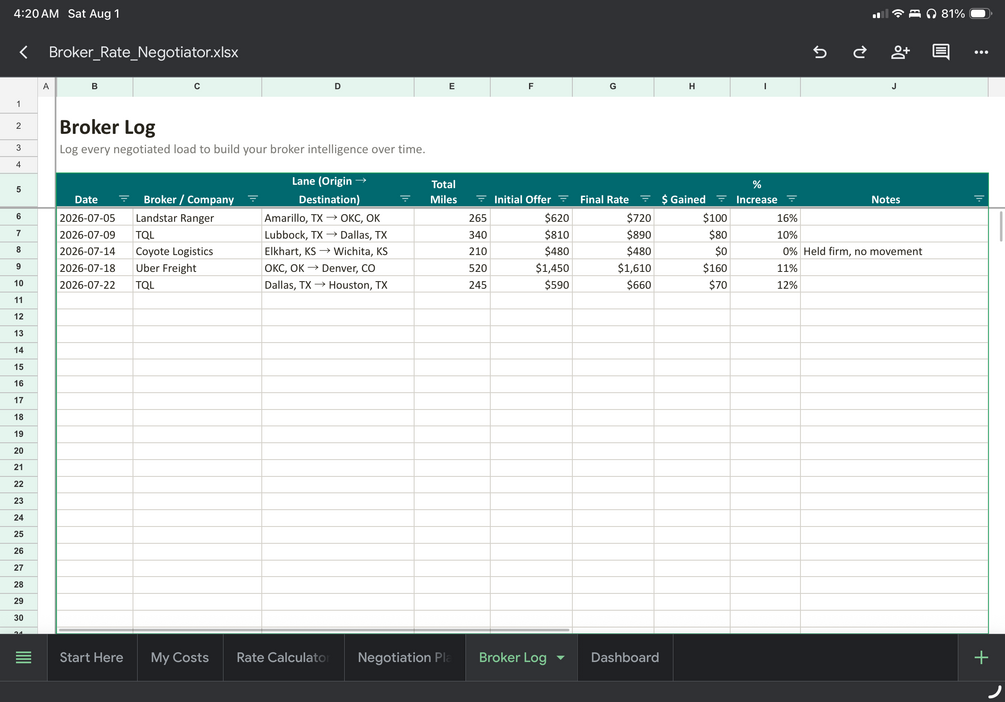Select the Coyote Logistics cell
This screenshot has height=702, width=1005.
(x=197, y=251)
